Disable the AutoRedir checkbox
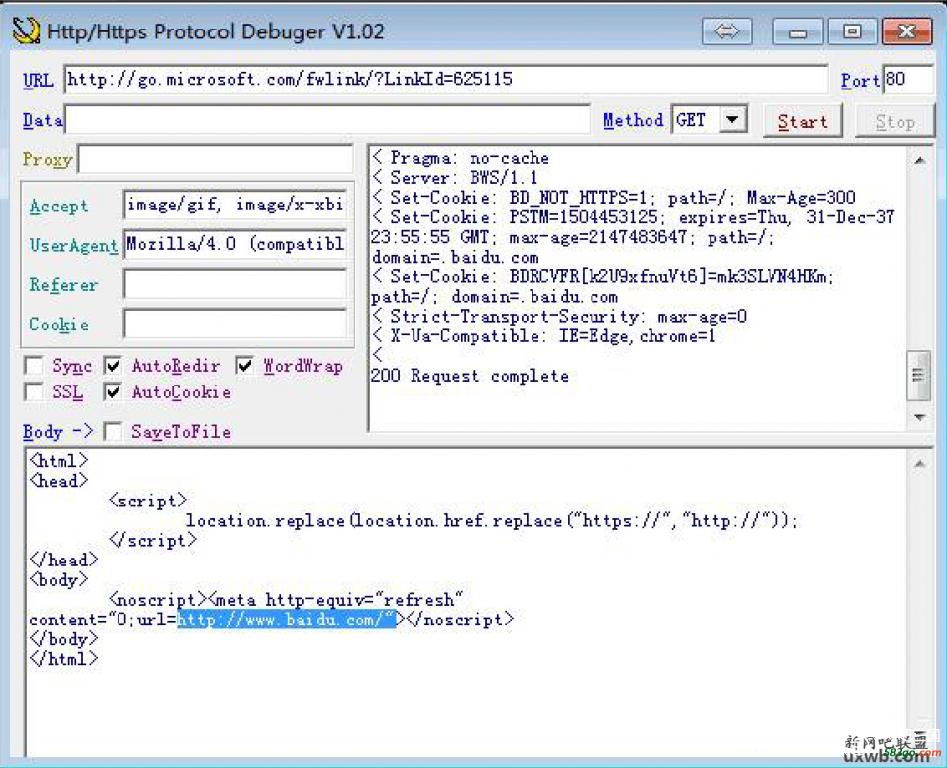This screenshot has width=947, height=768. click(113, 365)
